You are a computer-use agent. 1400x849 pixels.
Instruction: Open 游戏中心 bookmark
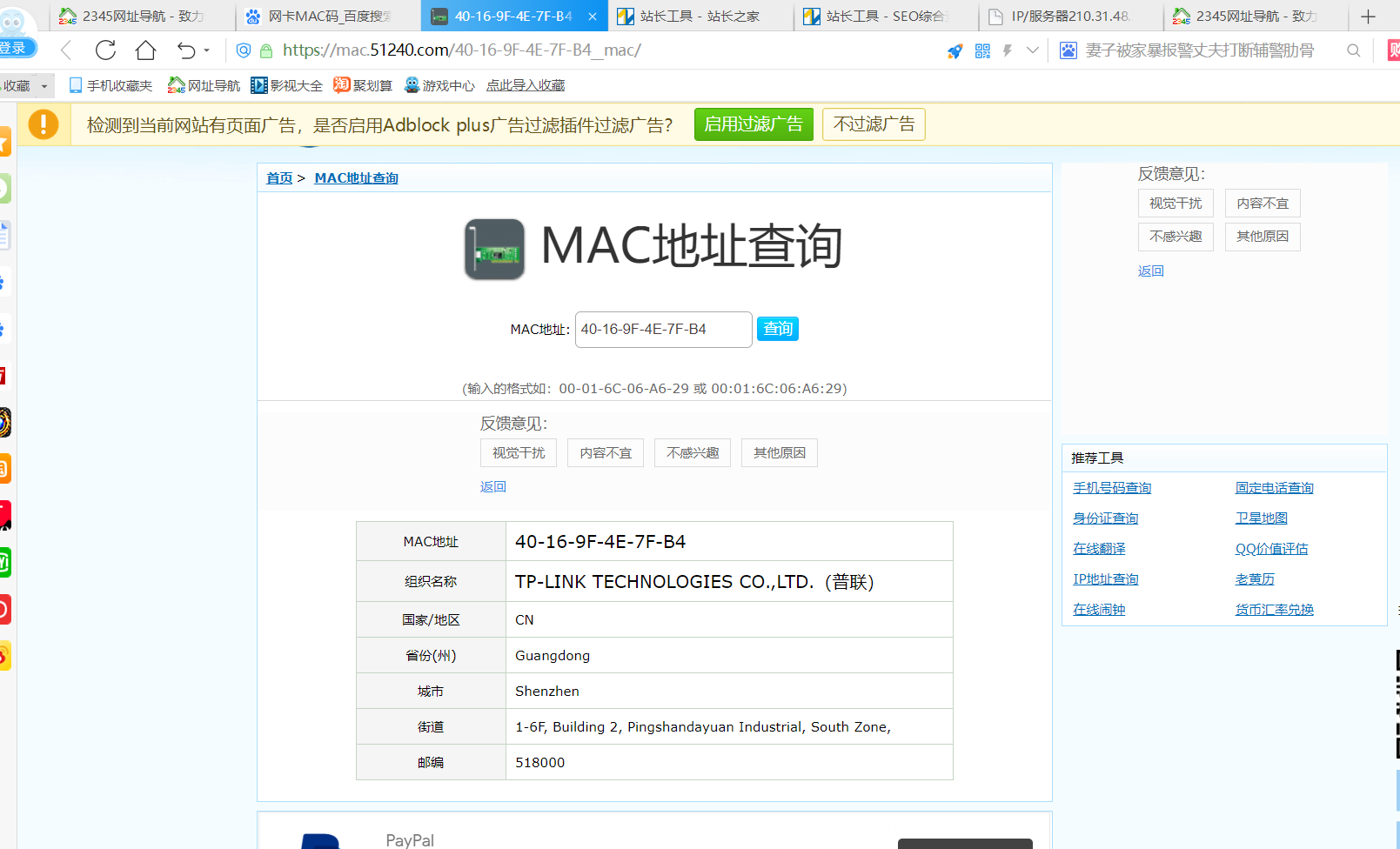(x=440, y=85)
